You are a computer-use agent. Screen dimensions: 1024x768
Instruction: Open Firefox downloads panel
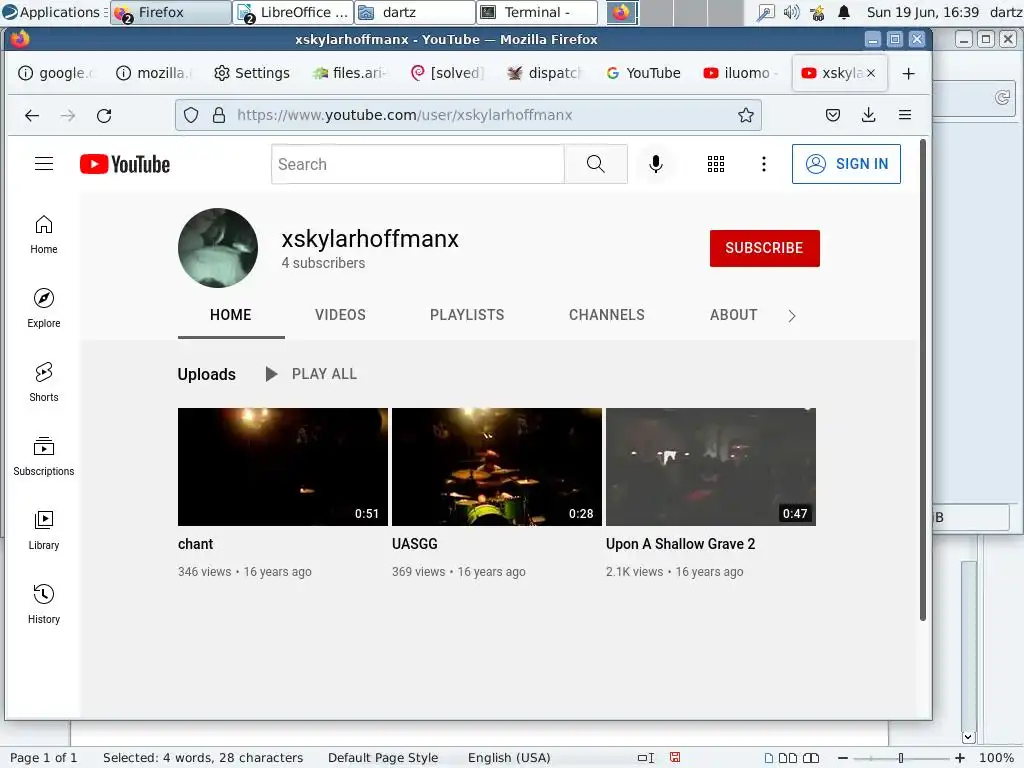869,116
